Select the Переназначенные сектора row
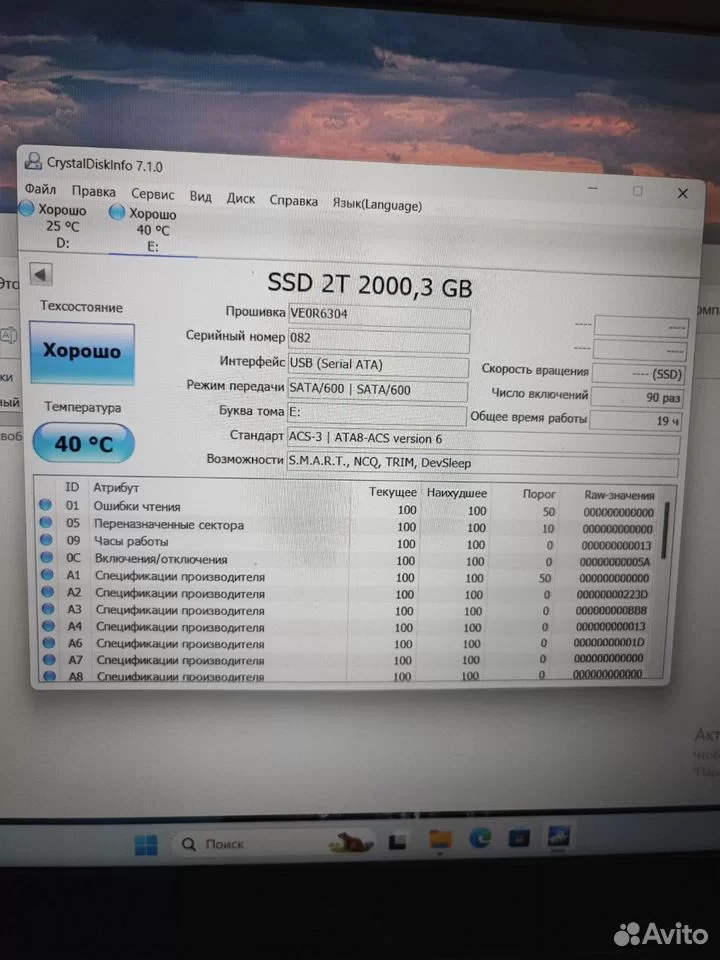 tap(349, 525)
